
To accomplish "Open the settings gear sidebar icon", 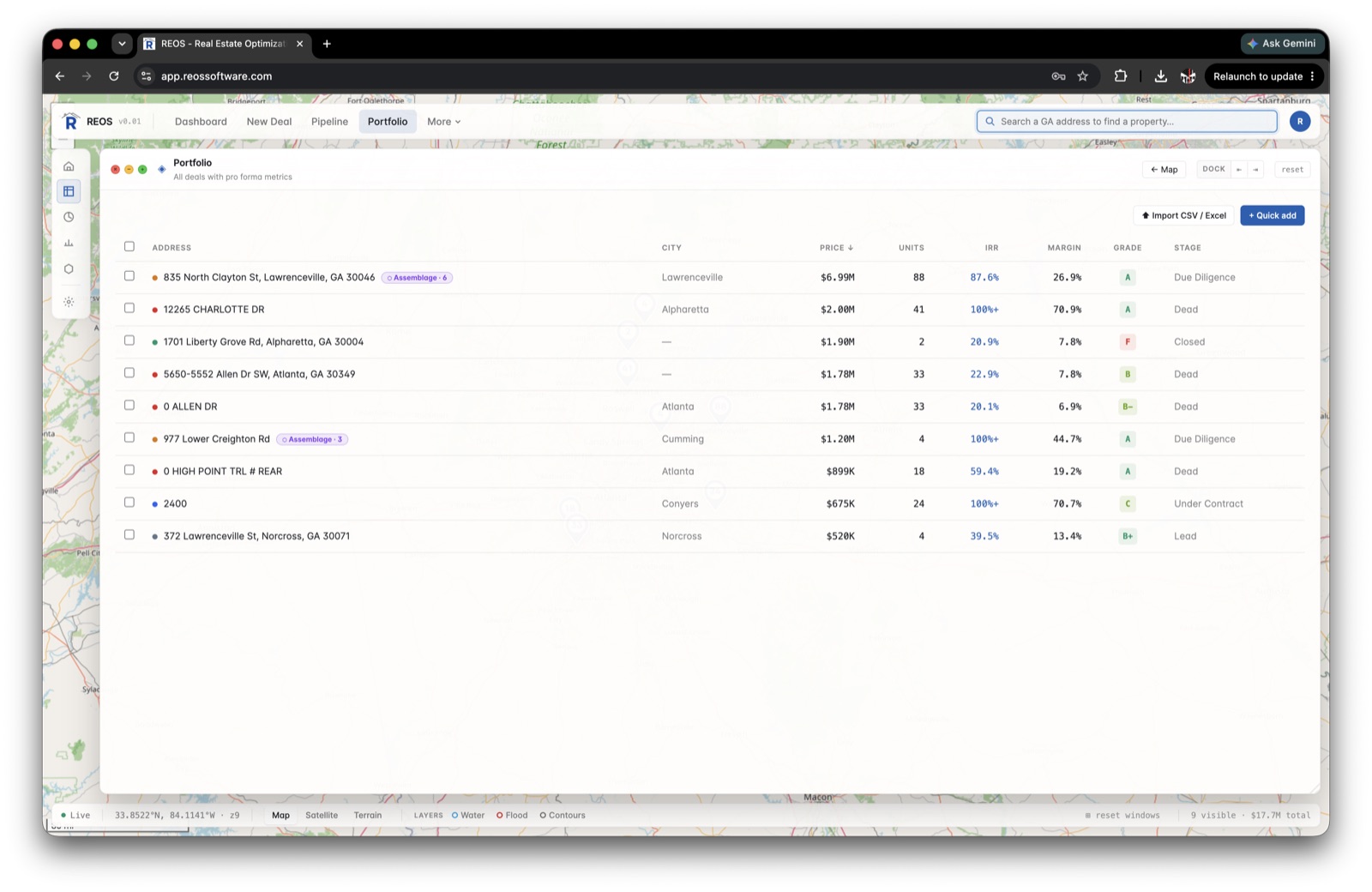I will click(69, 302).
